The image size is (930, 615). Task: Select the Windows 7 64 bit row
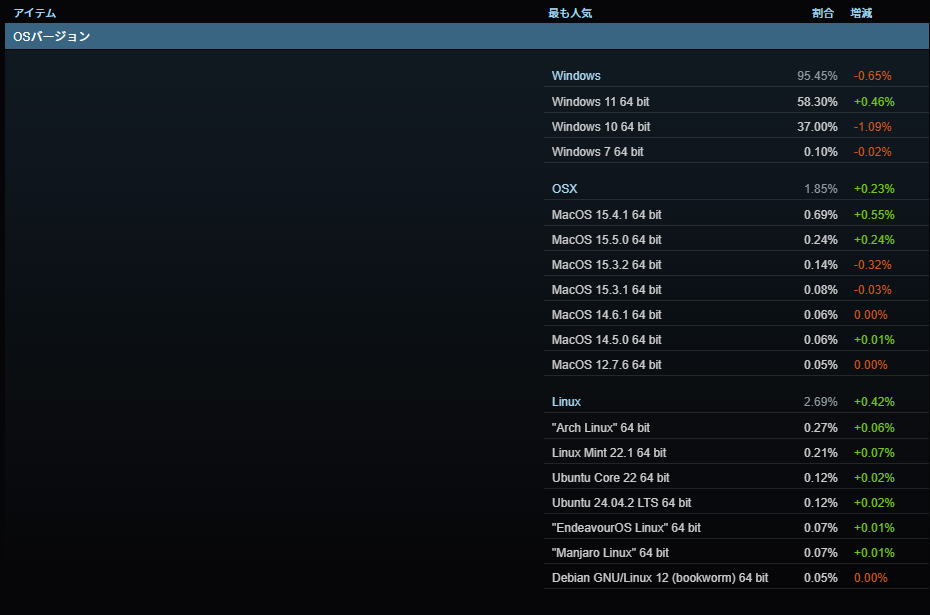tap(736, 151)
